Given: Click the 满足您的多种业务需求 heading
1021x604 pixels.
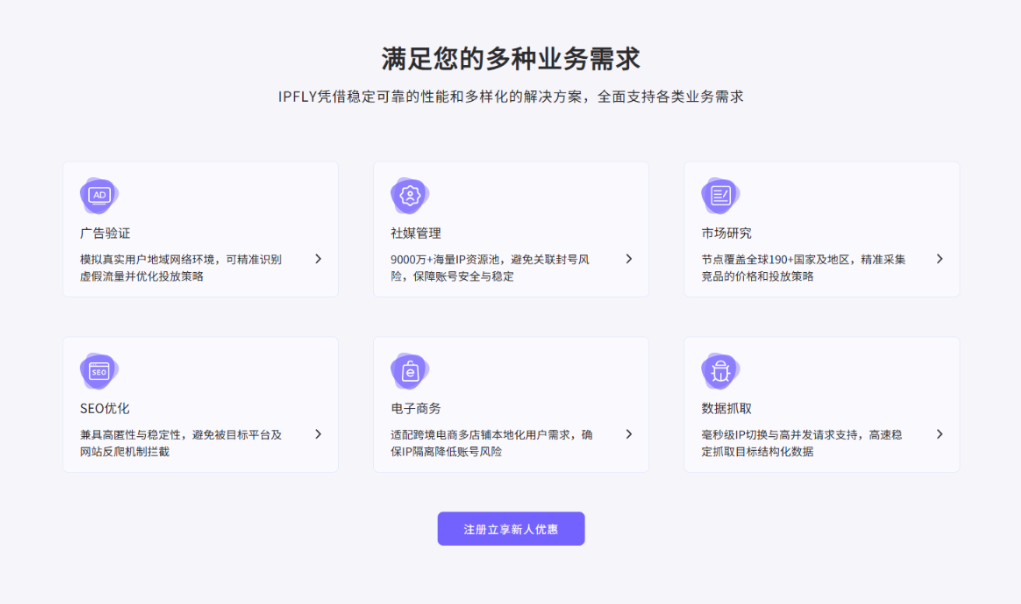Looking at the screenshot, I should (x=510, y=58).
